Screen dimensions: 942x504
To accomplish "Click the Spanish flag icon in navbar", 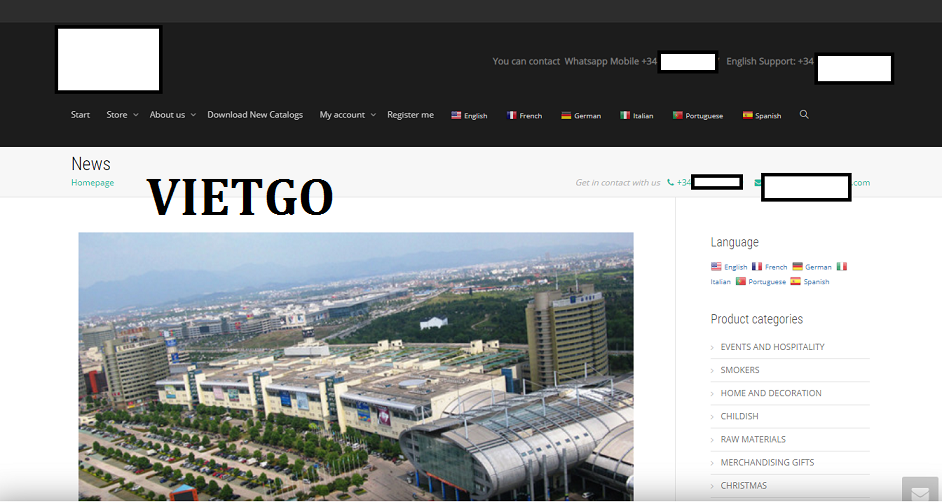I will point(747,115).
